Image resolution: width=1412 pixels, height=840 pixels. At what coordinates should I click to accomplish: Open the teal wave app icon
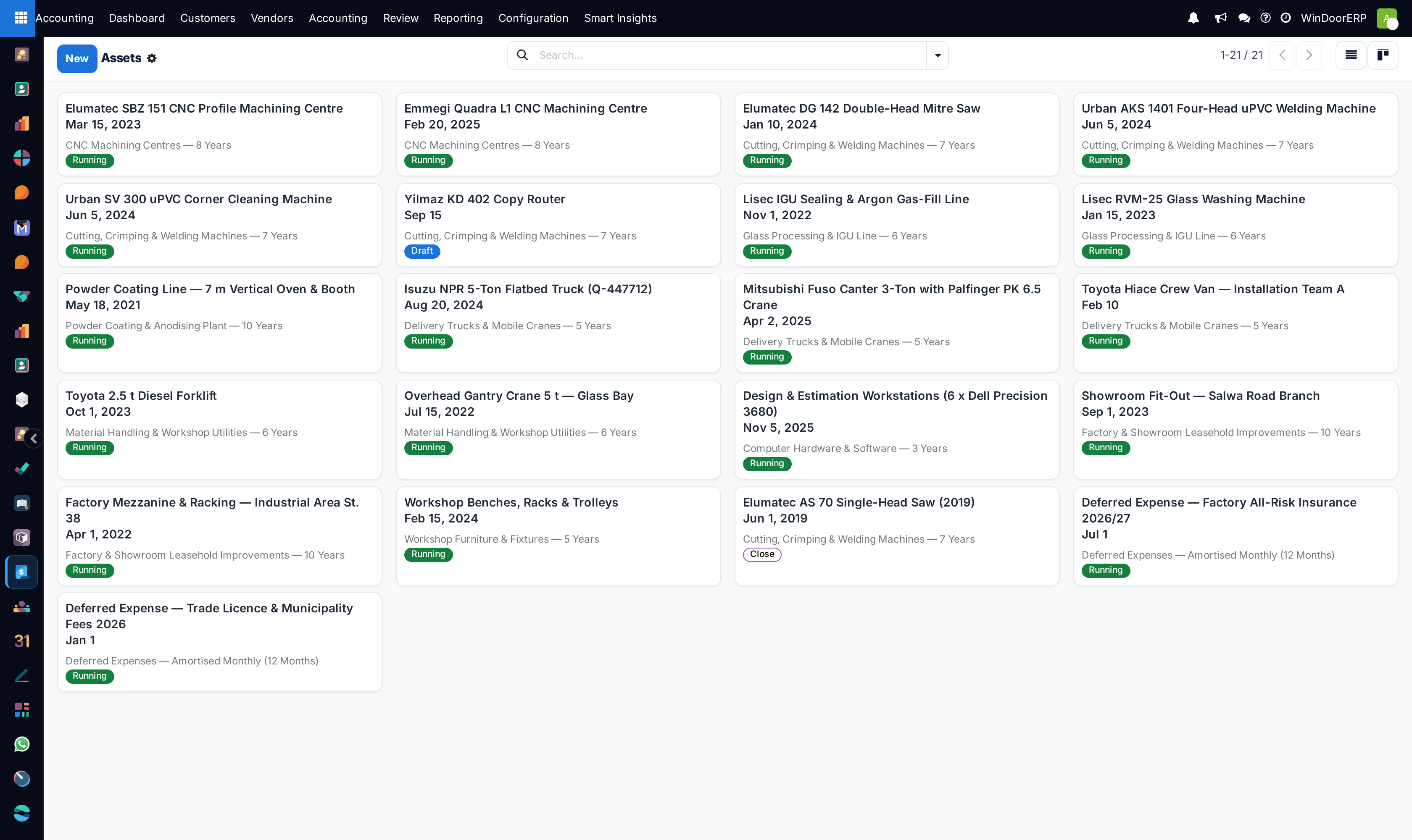(x=21, y=814)
